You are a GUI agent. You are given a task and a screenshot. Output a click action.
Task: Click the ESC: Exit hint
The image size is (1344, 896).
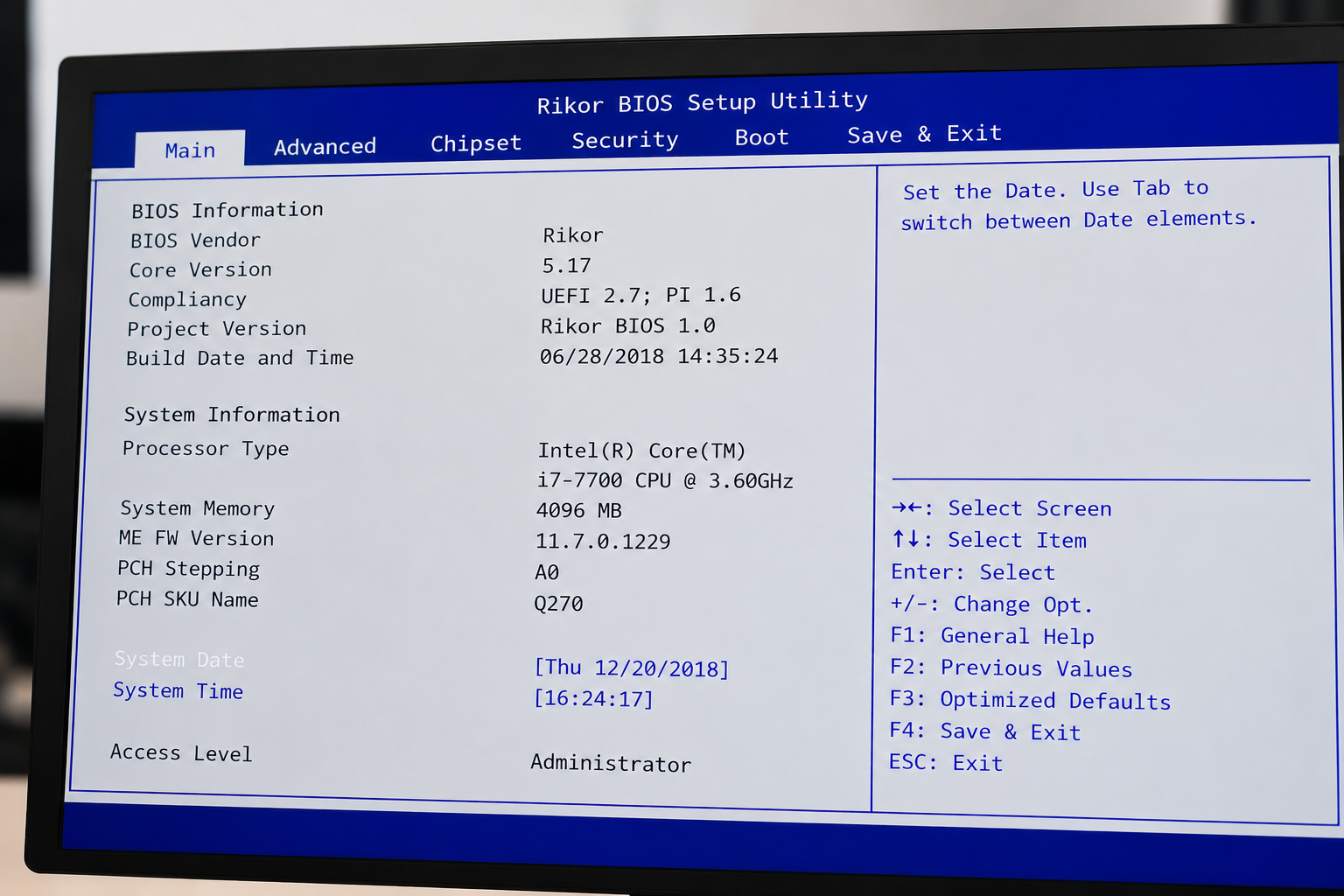click(x=946, y=762)
